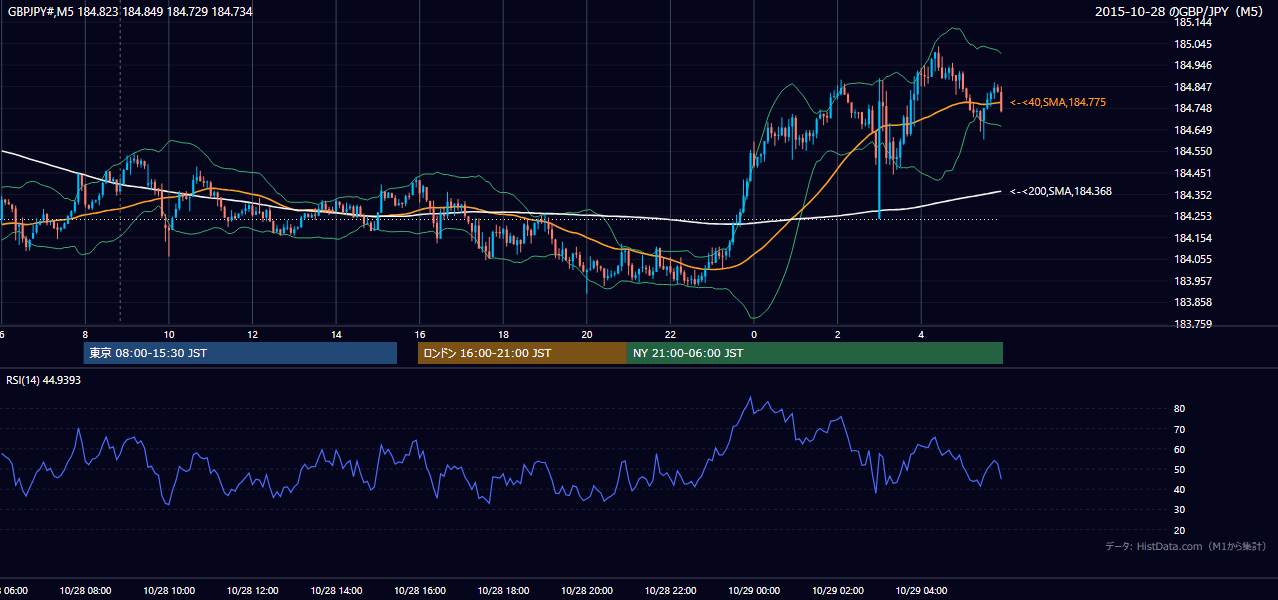Click the 10/29 00:00 date label

coord(754,590)
